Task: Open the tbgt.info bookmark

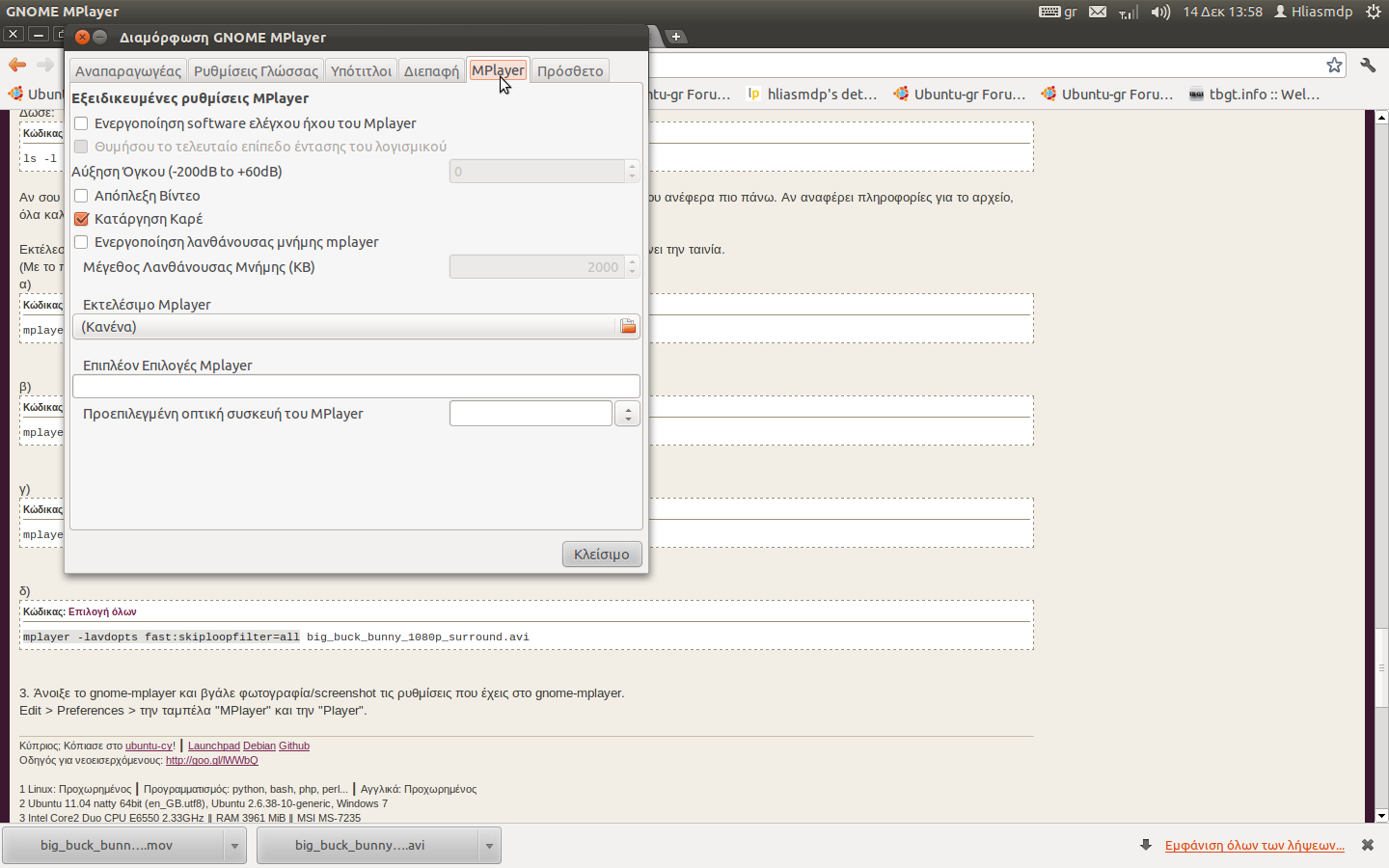Action: pyautogui.click(x=1254, y=95)
